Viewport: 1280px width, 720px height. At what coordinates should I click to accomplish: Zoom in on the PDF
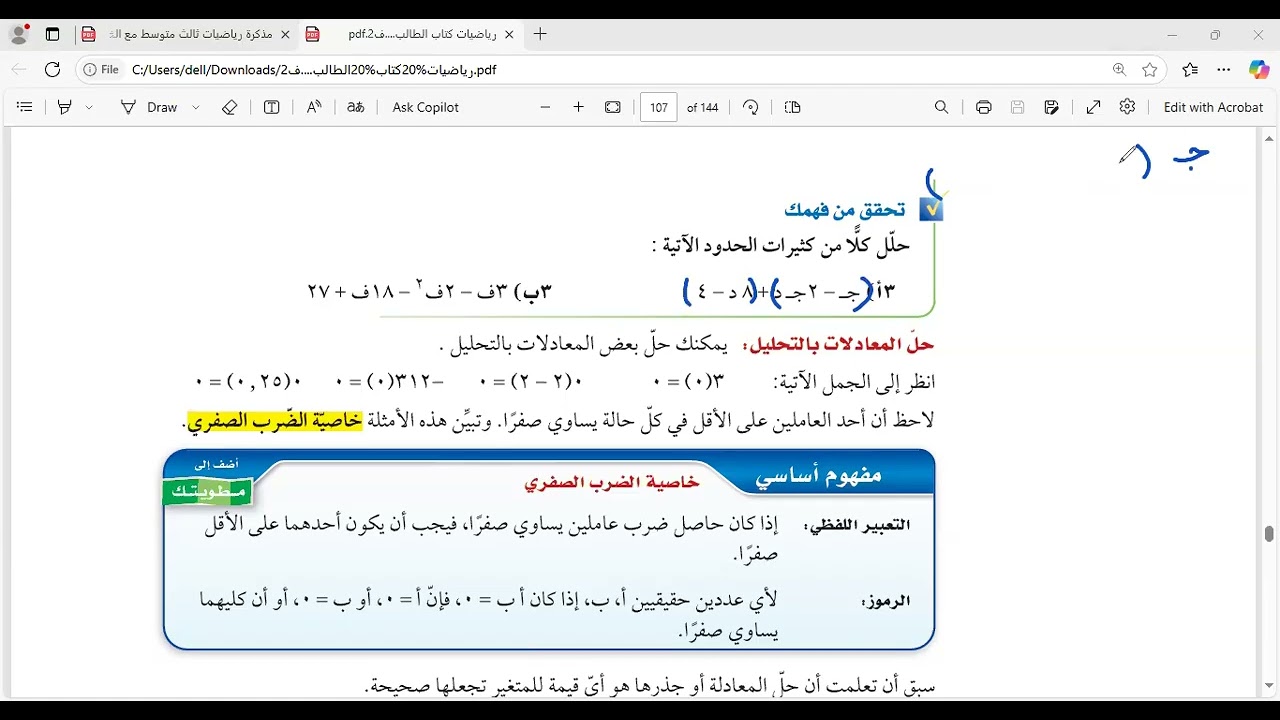click(578, 107)
